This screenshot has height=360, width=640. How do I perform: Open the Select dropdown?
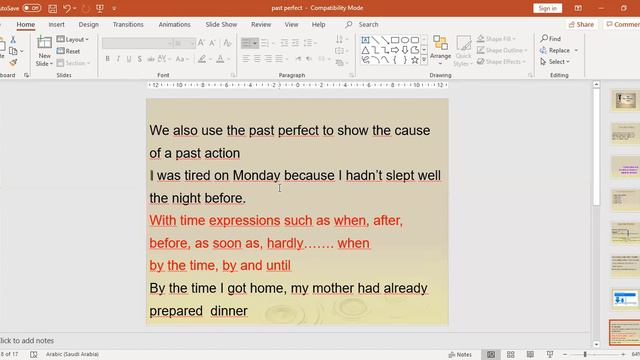pyautogui.click(x=555, y=62)
